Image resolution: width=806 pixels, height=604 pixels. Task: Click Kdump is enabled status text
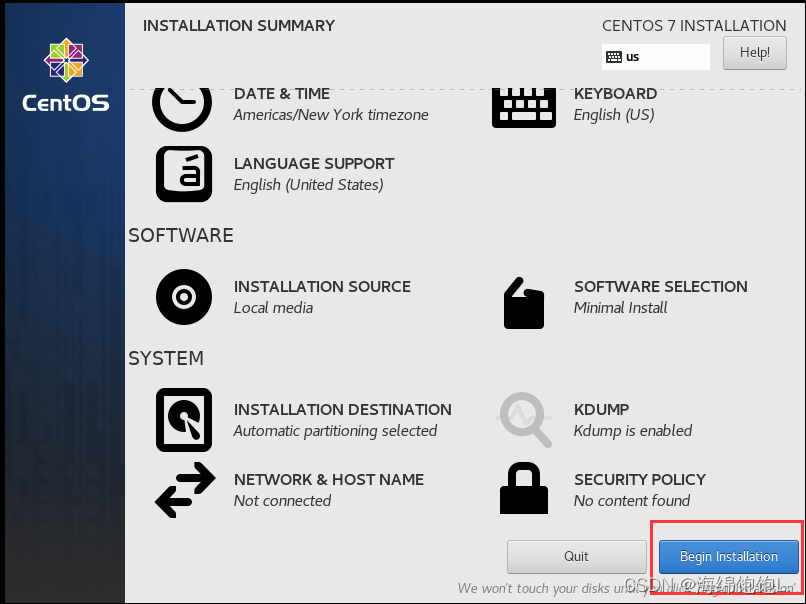(633, 431)
